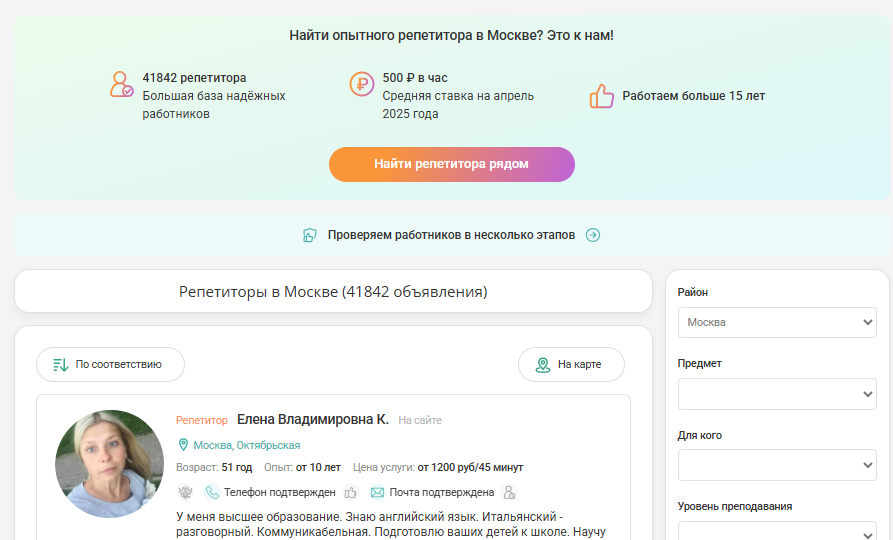Click the На сайте status text
The height and width of the screenshot is (540, 893).
coord(420,420)
